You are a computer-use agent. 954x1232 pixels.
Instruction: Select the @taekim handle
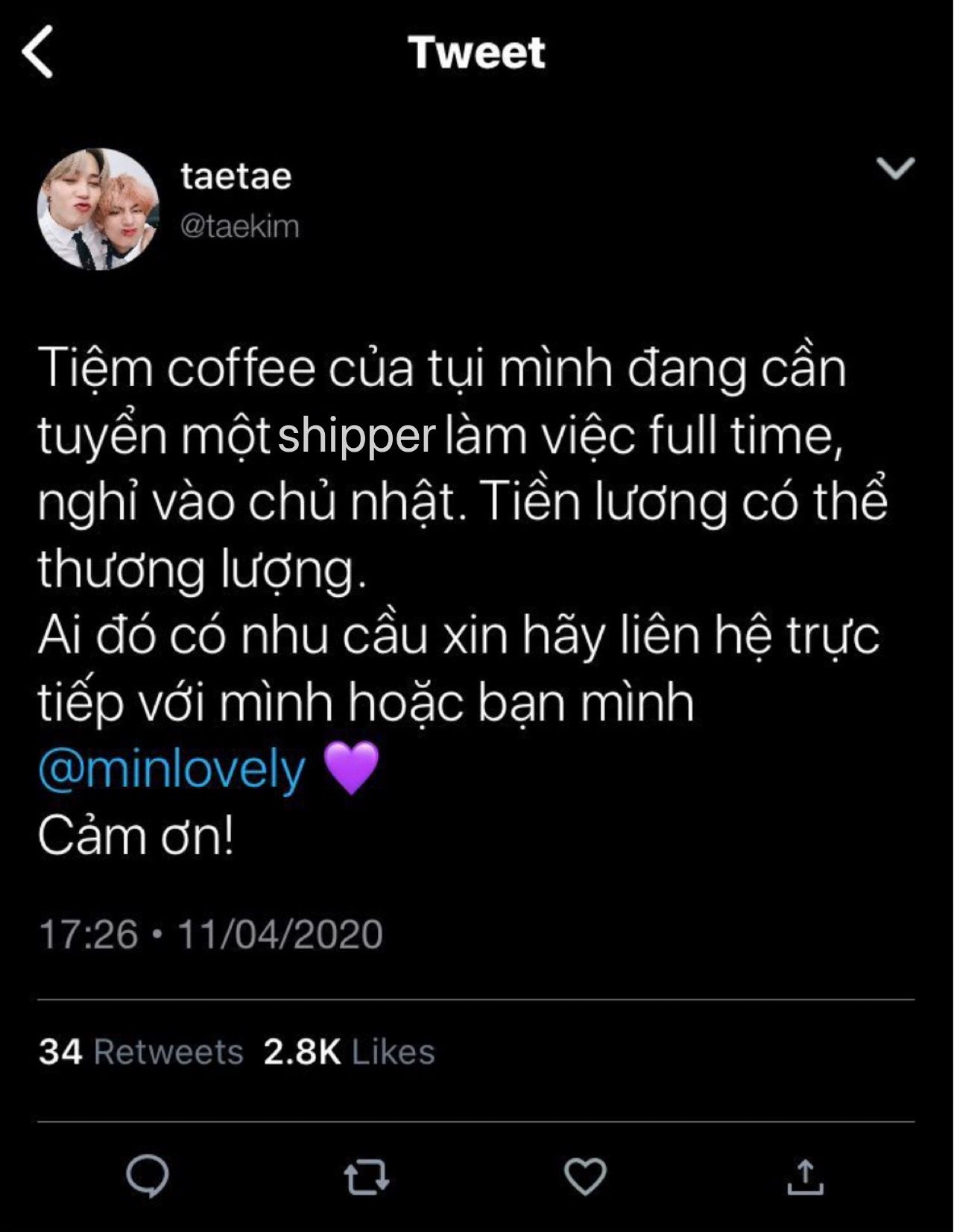(239, 226)
